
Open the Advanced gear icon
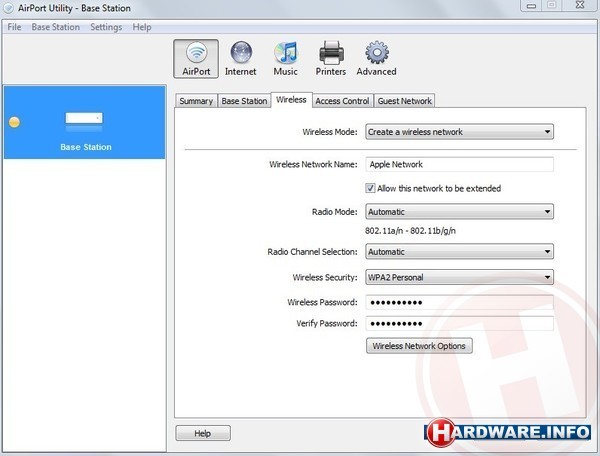(x=377, y=59)
